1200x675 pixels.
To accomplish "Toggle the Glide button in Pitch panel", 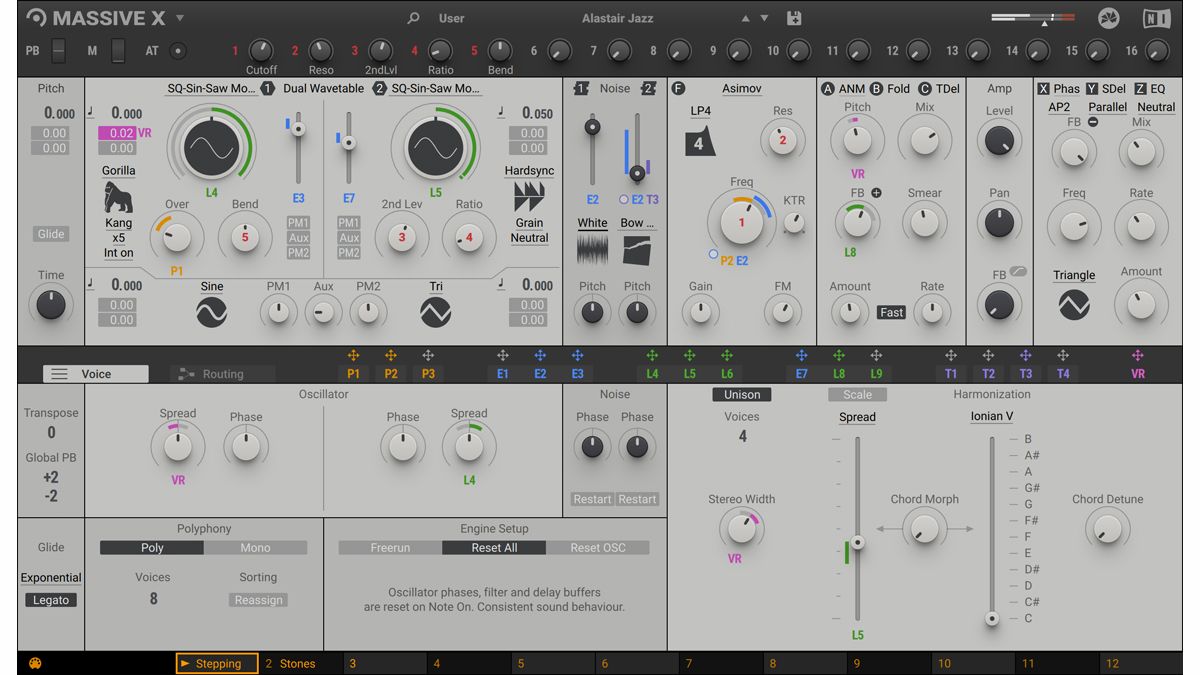I will pos(51,234).
